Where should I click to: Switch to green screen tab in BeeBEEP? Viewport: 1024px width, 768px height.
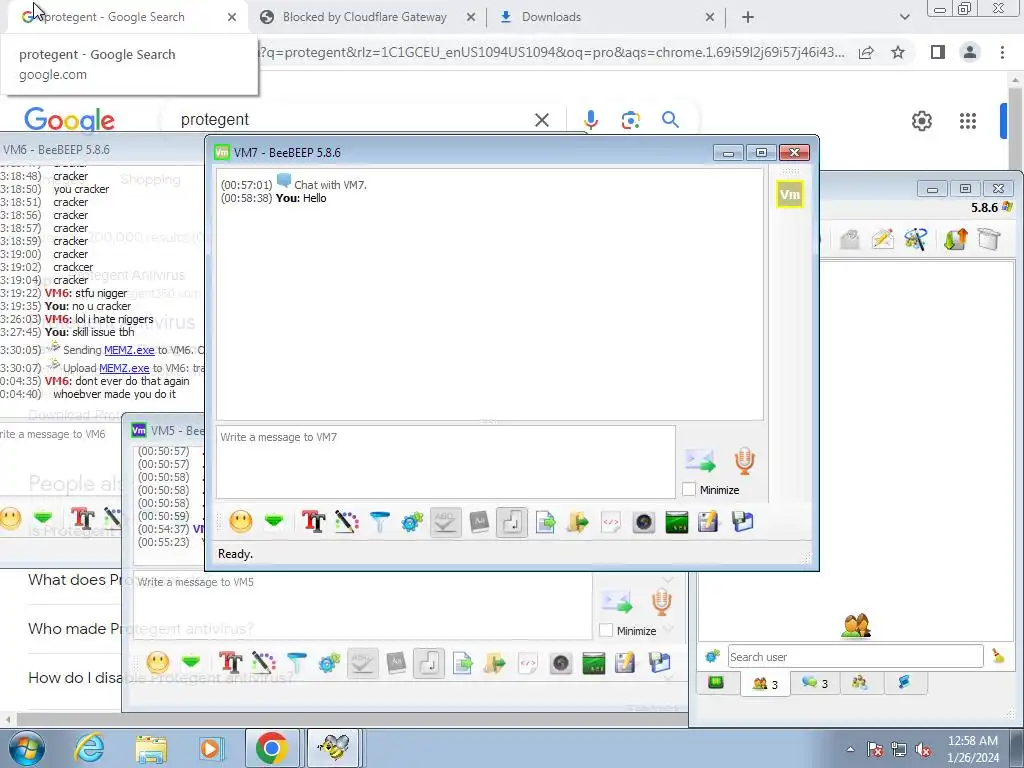click(x=716, y=683)
